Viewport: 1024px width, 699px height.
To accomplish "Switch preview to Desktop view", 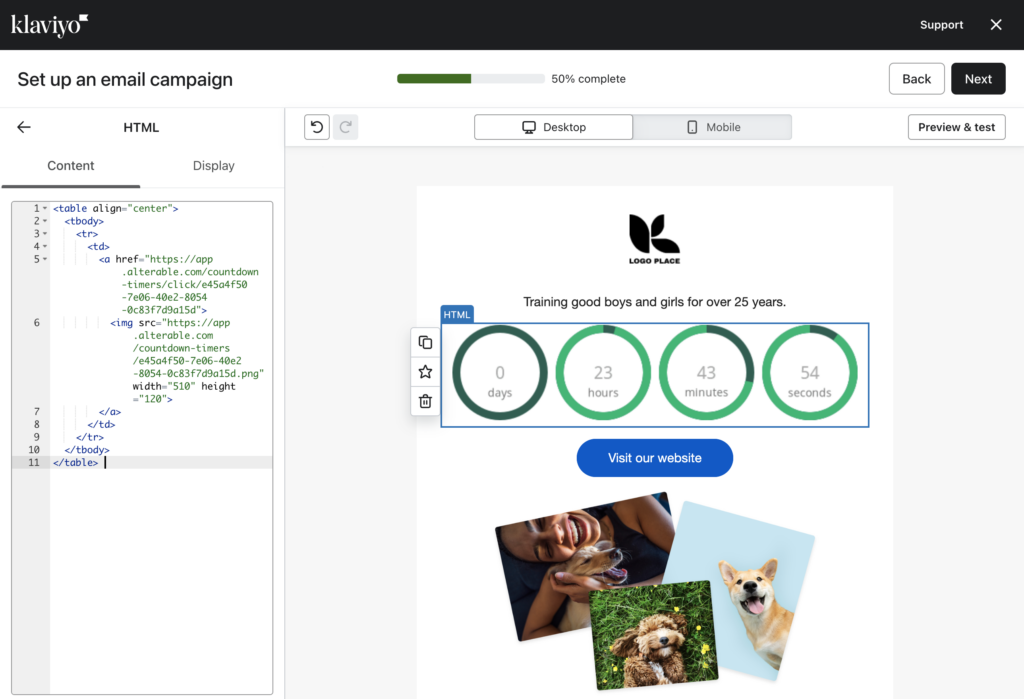I will pyautogui.click(x=553, y=127).
